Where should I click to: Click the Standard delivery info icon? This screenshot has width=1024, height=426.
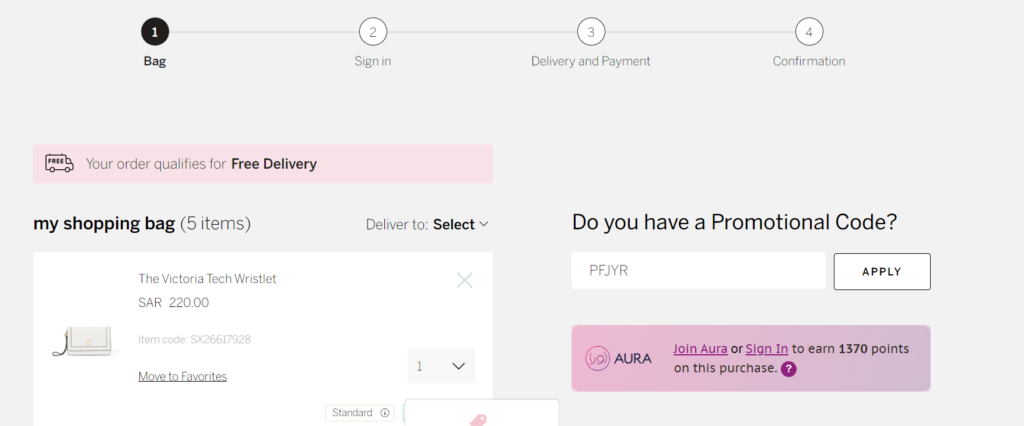pos(385,413)
